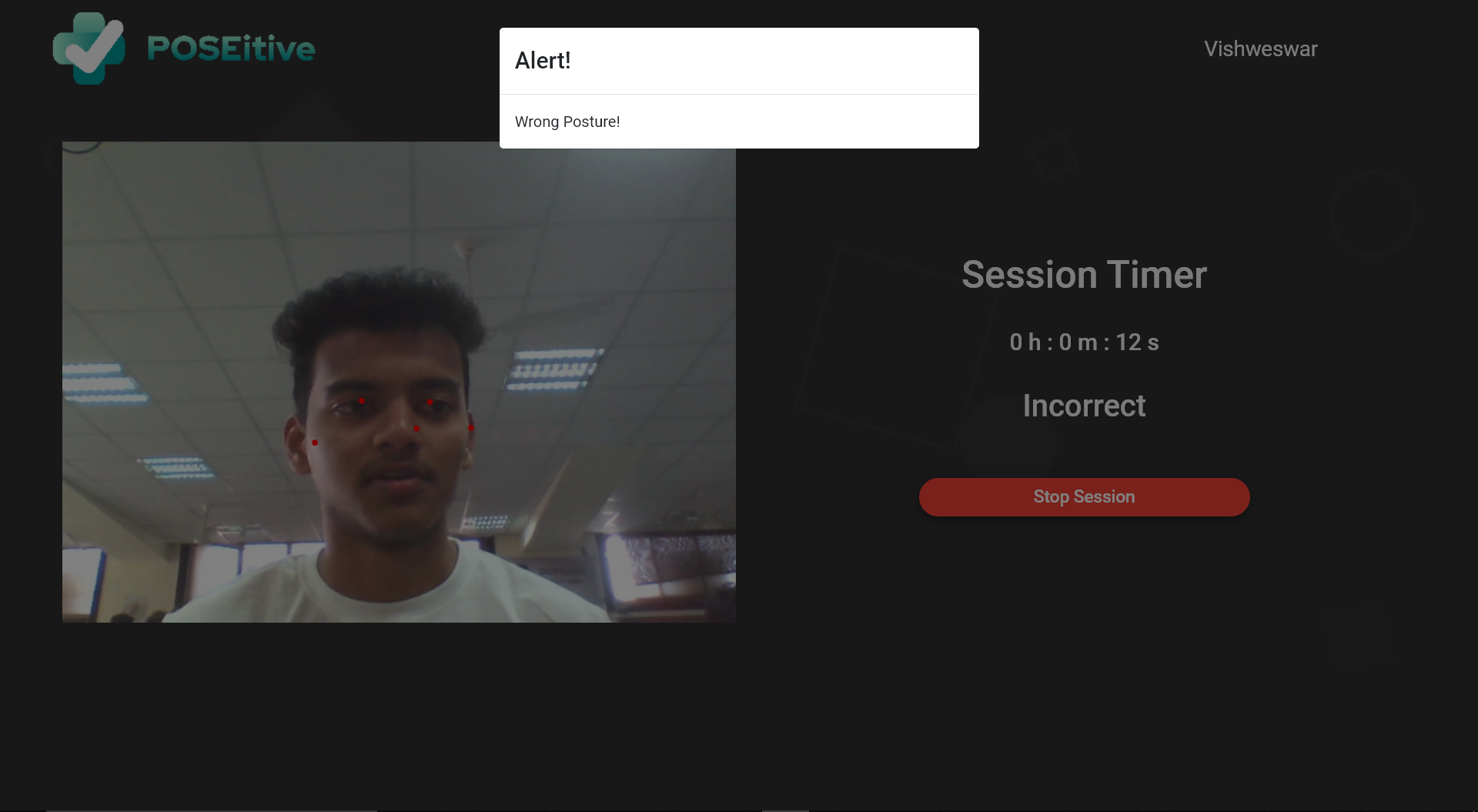Click the red keypoint dot on the right-side eye
1478x812 pixels.
pyautogui.click(x=430, y=402)
